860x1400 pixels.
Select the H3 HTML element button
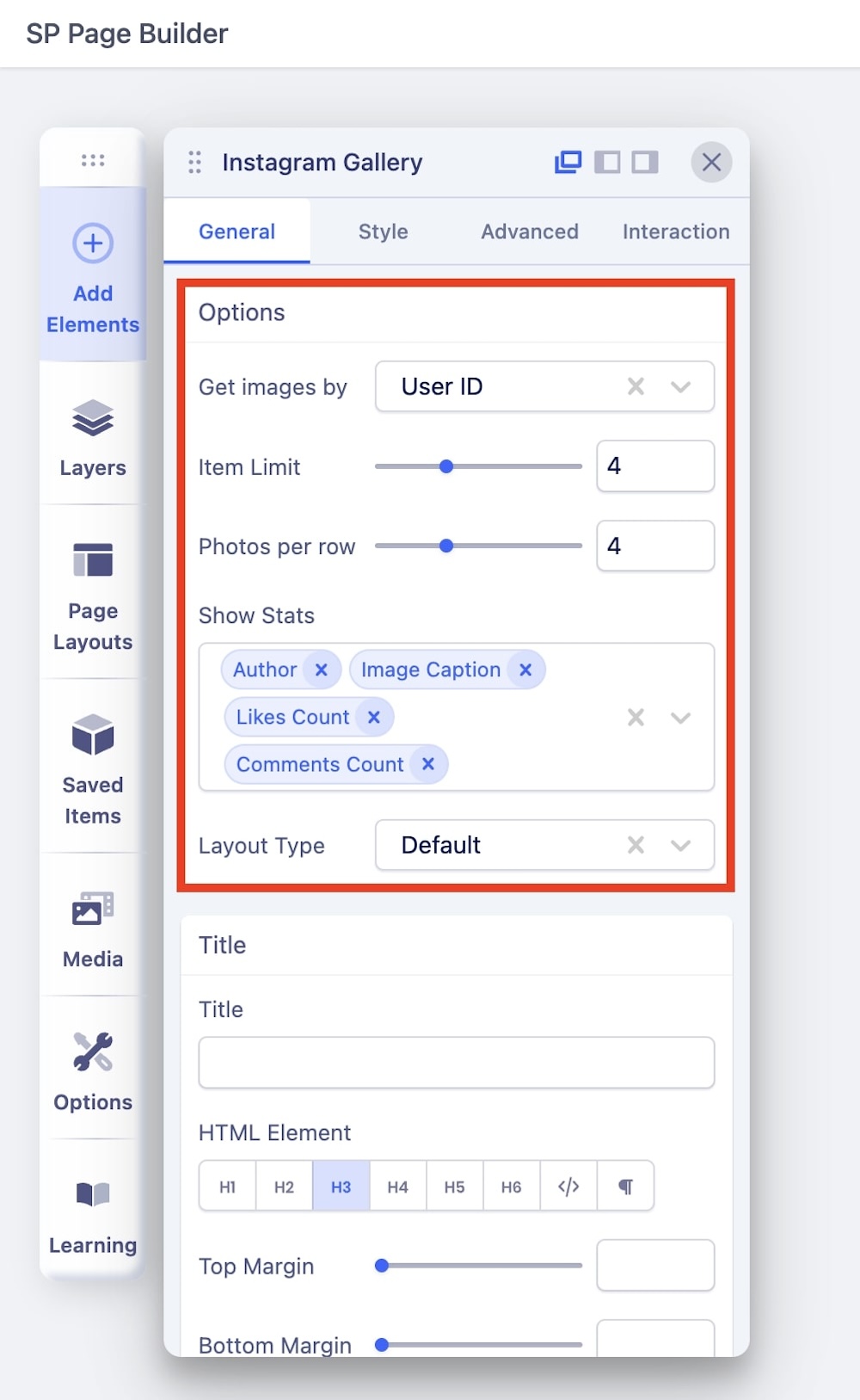[341, 1187]
